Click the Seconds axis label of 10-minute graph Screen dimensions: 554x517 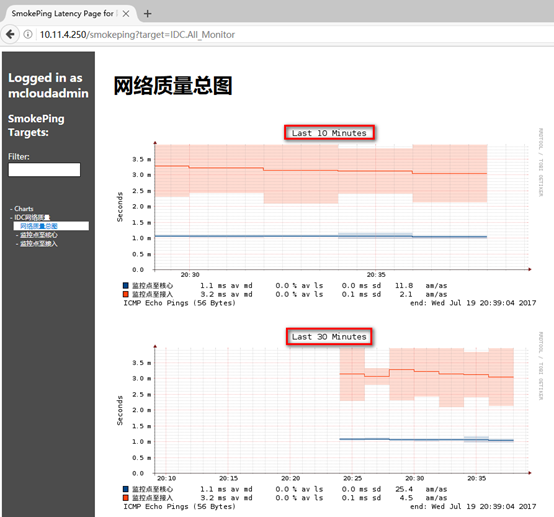coord(120,207)
